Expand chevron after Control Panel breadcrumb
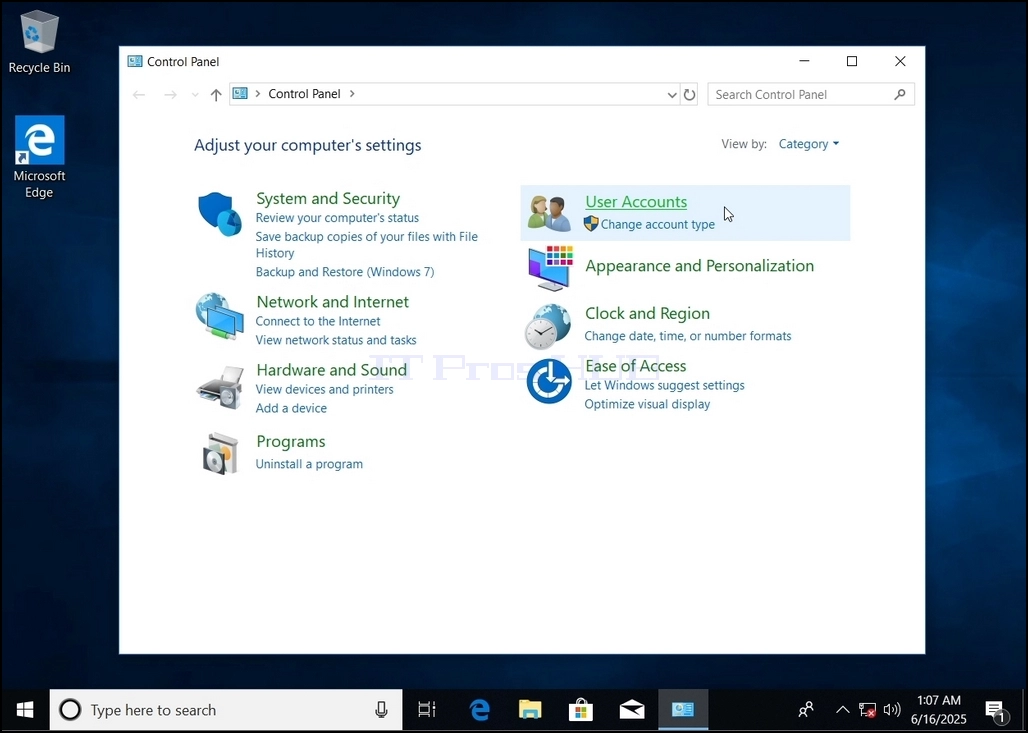Screen dimensions: 1028x733 pyautogui.click(x=352, y=94)
